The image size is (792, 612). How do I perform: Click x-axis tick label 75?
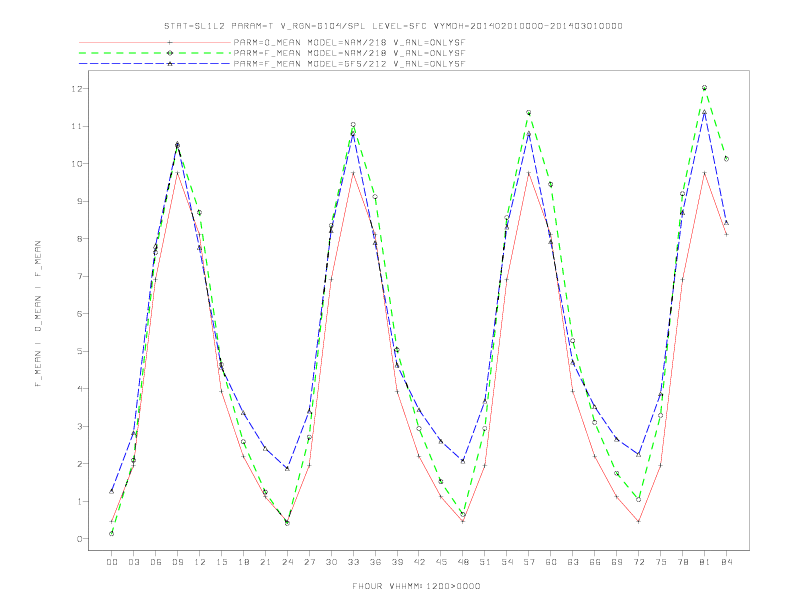click(661, 562)
